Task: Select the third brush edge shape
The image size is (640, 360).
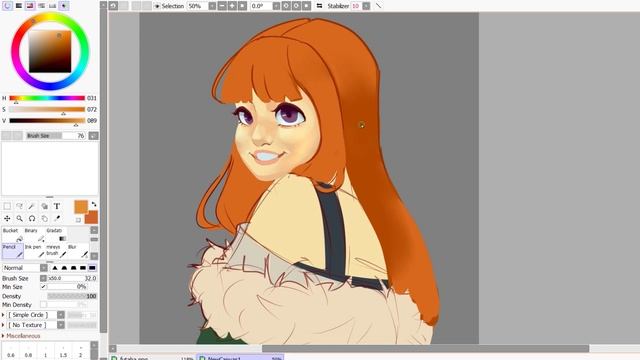Action: point(73,268)
